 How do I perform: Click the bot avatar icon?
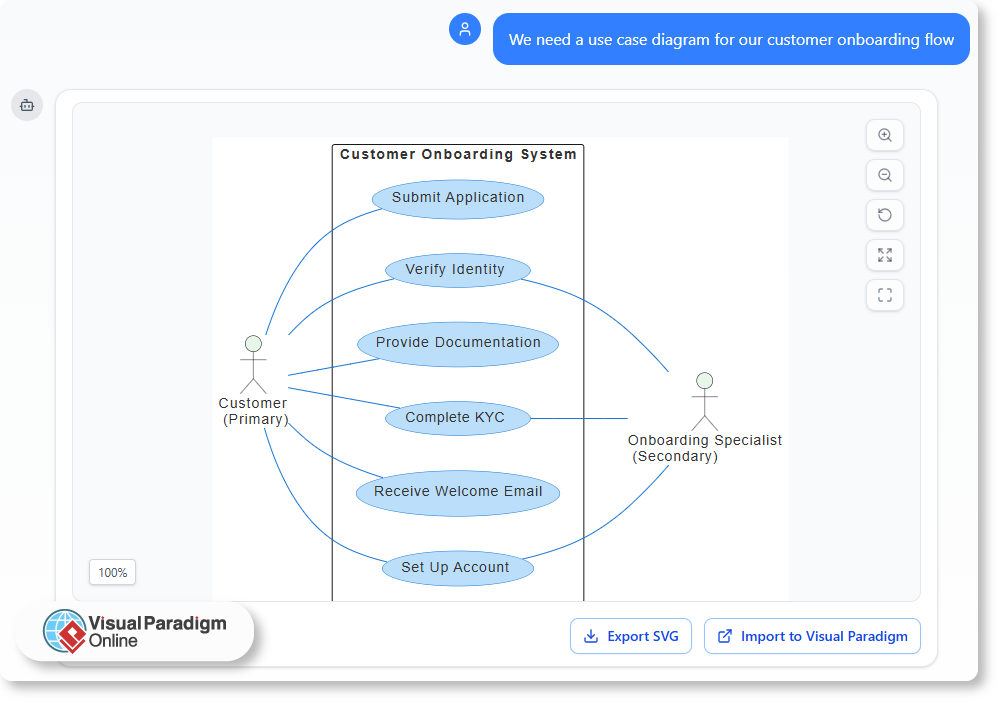(x=27, y=105)
